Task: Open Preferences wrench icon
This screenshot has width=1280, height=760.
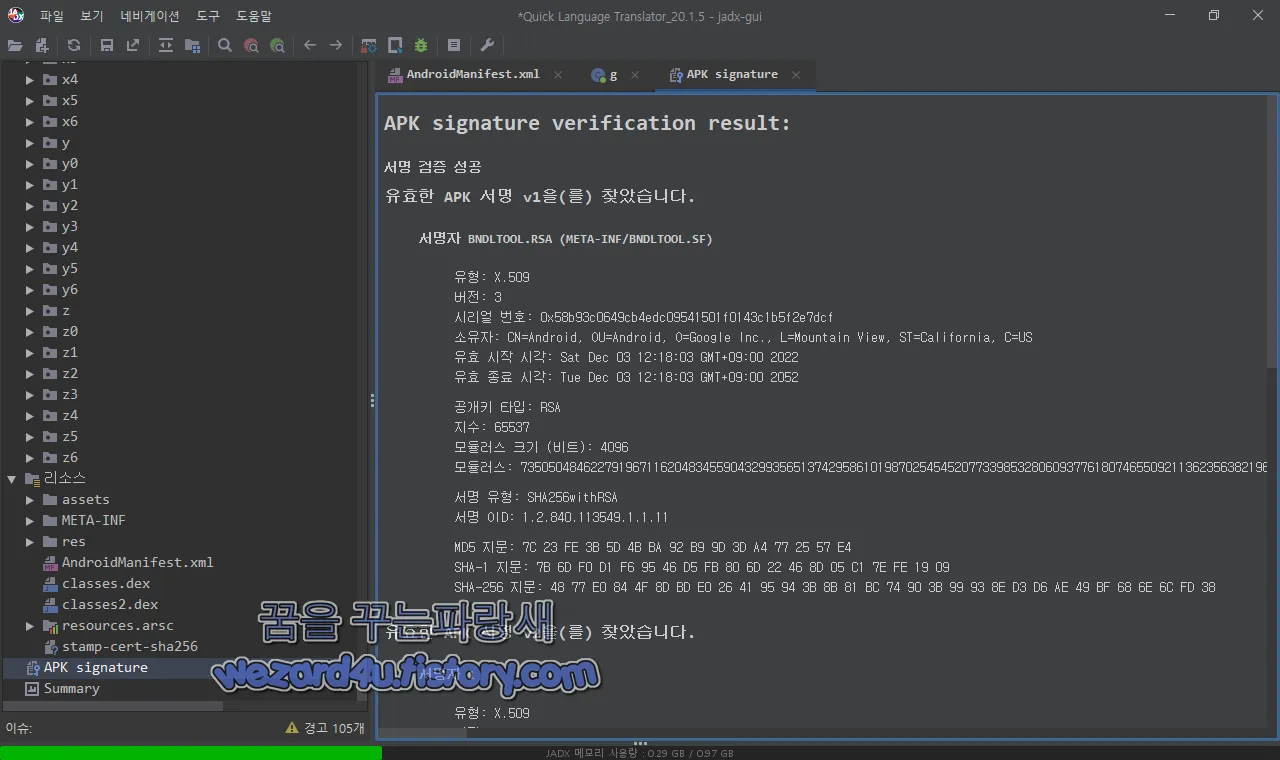Action: (x=487, y=45)
